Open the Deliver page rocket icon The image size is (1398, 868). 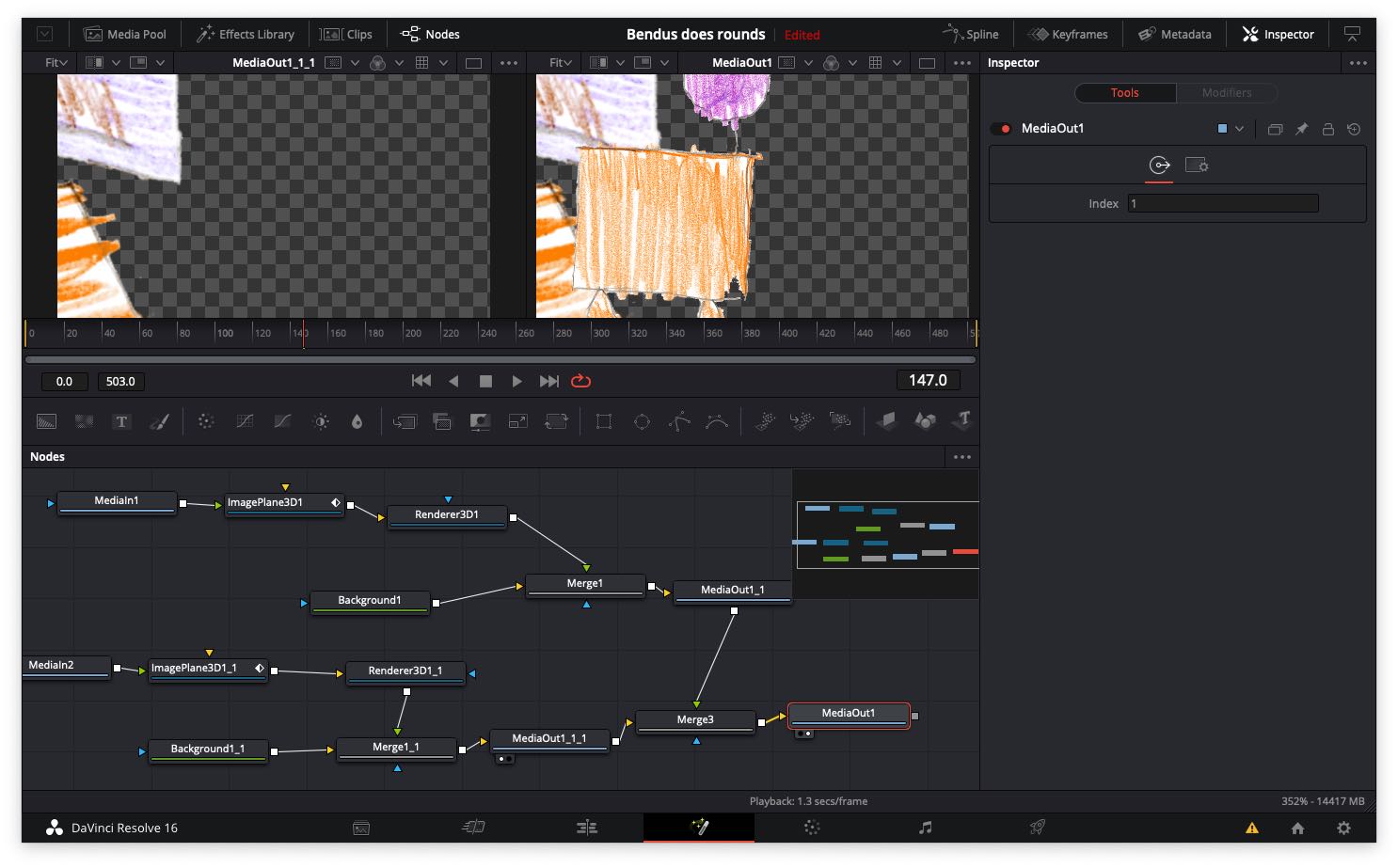click(1038, 828)
